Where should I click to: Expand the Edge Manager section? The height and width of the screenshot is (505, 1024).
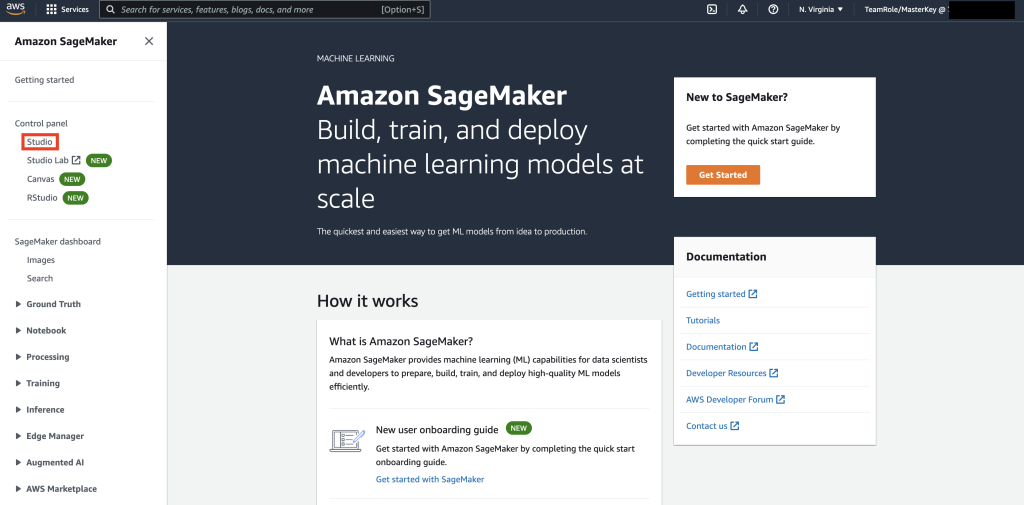click(50, 436)
